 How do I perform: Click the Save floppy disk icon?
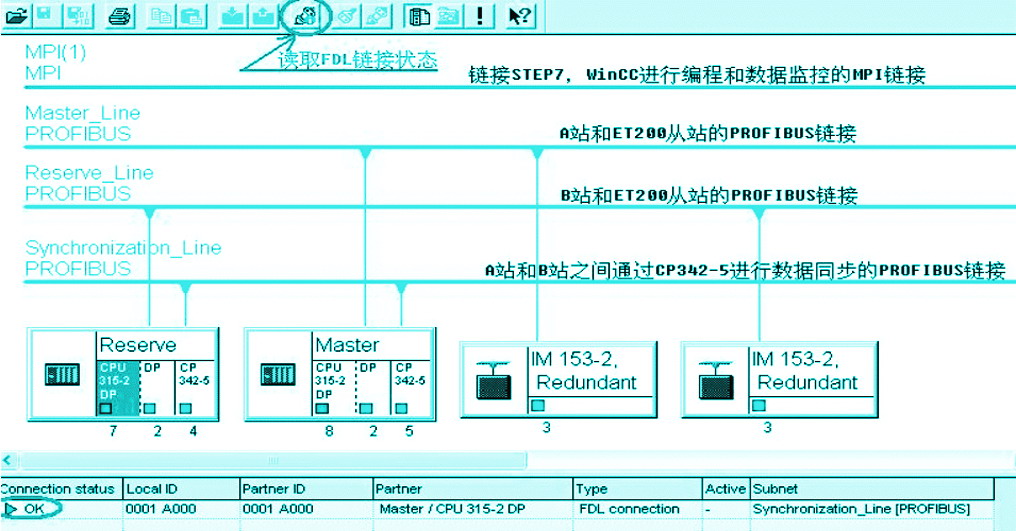coord(47,16)
